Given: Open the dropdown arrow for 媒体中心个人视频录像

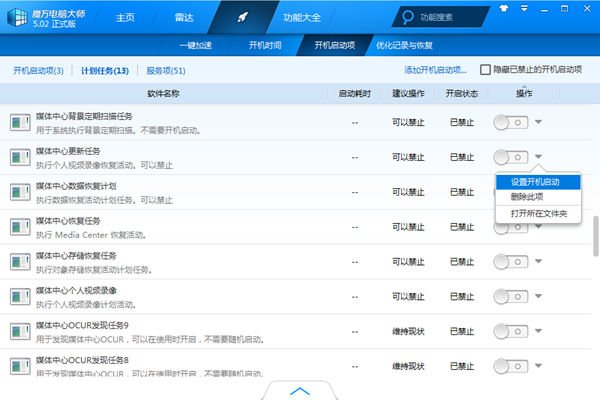Looking at the screenshot, I should point(540,296).
